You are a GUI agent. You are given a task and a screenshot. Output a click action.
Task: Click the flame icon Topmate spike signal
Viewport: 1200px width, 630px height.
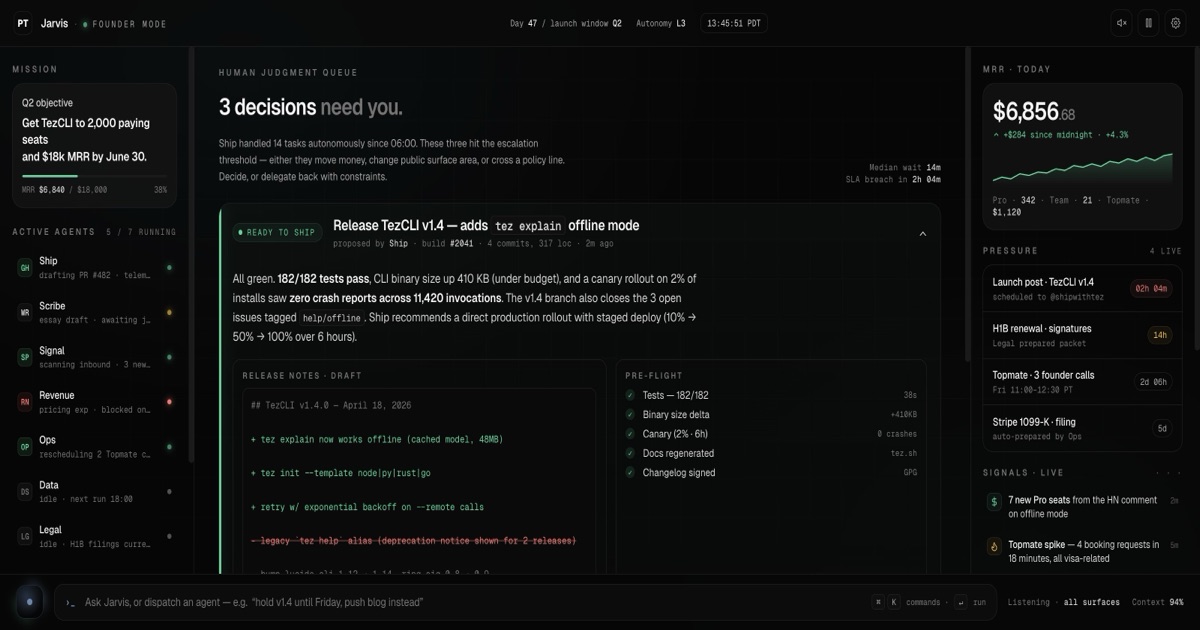[994, 546]
